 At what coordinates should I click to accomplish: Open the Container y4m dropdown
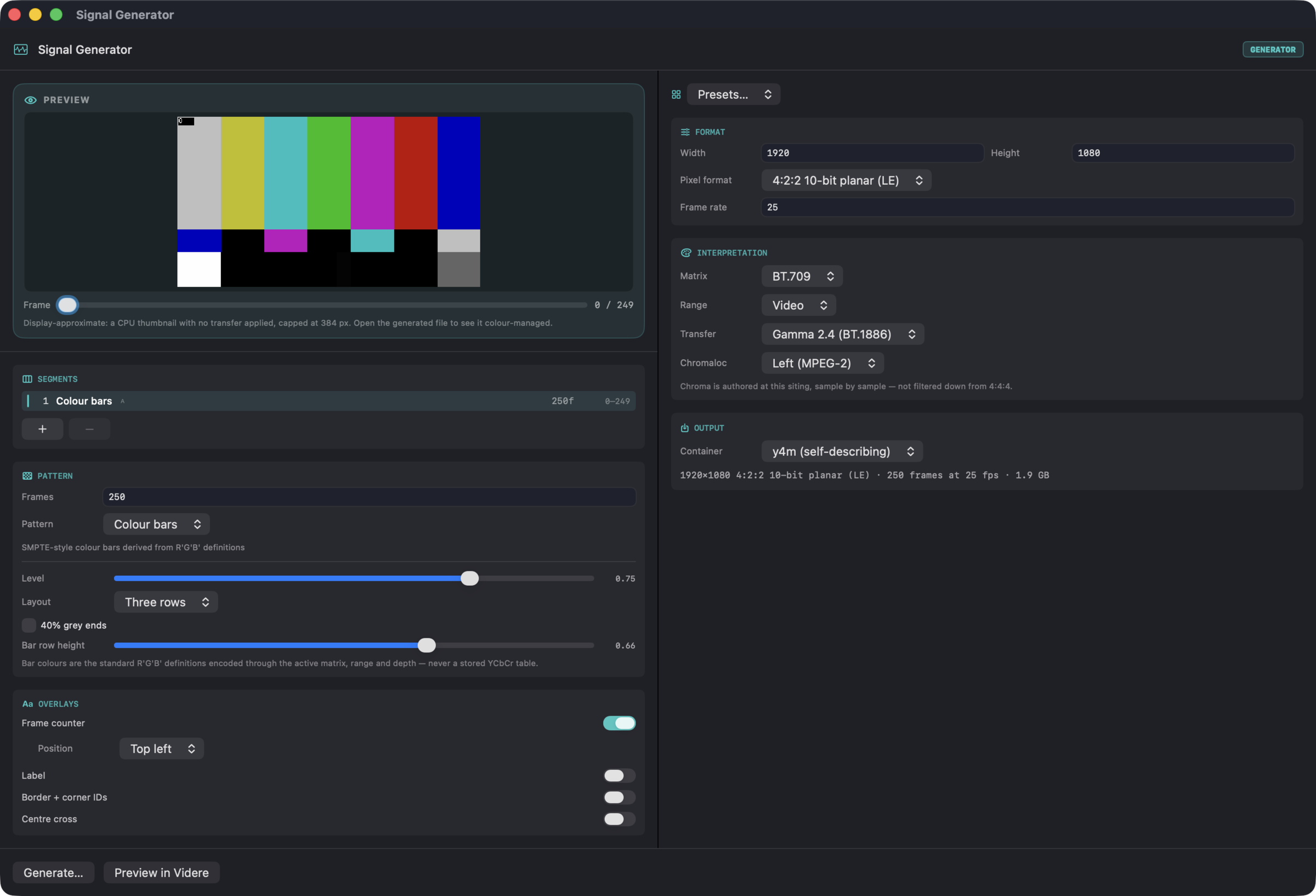coord(842,451)
